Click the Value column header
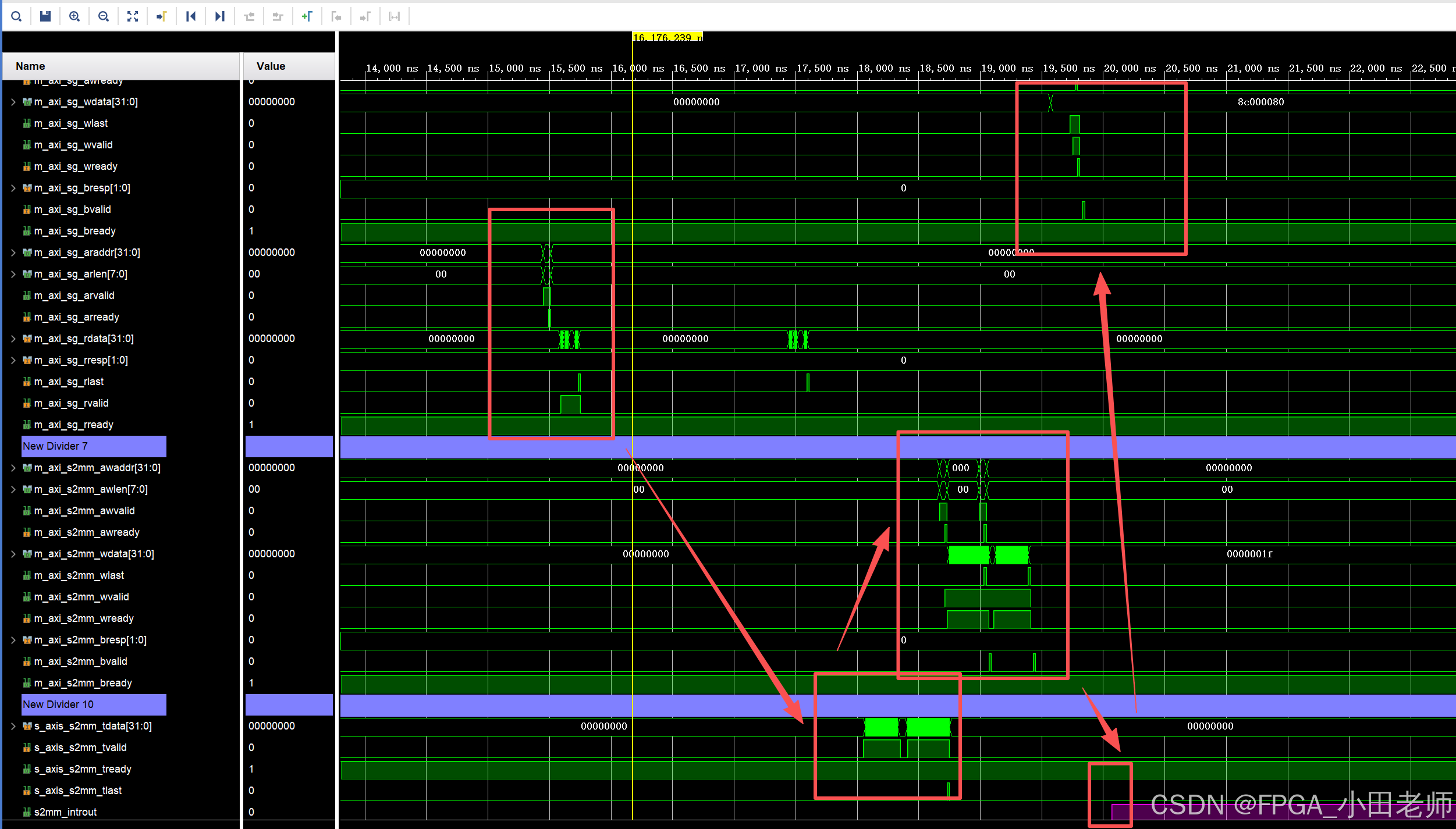Image resolution: width=1456 pixels, height=829 pixels. pyautogui.click(x=271, y=66)
